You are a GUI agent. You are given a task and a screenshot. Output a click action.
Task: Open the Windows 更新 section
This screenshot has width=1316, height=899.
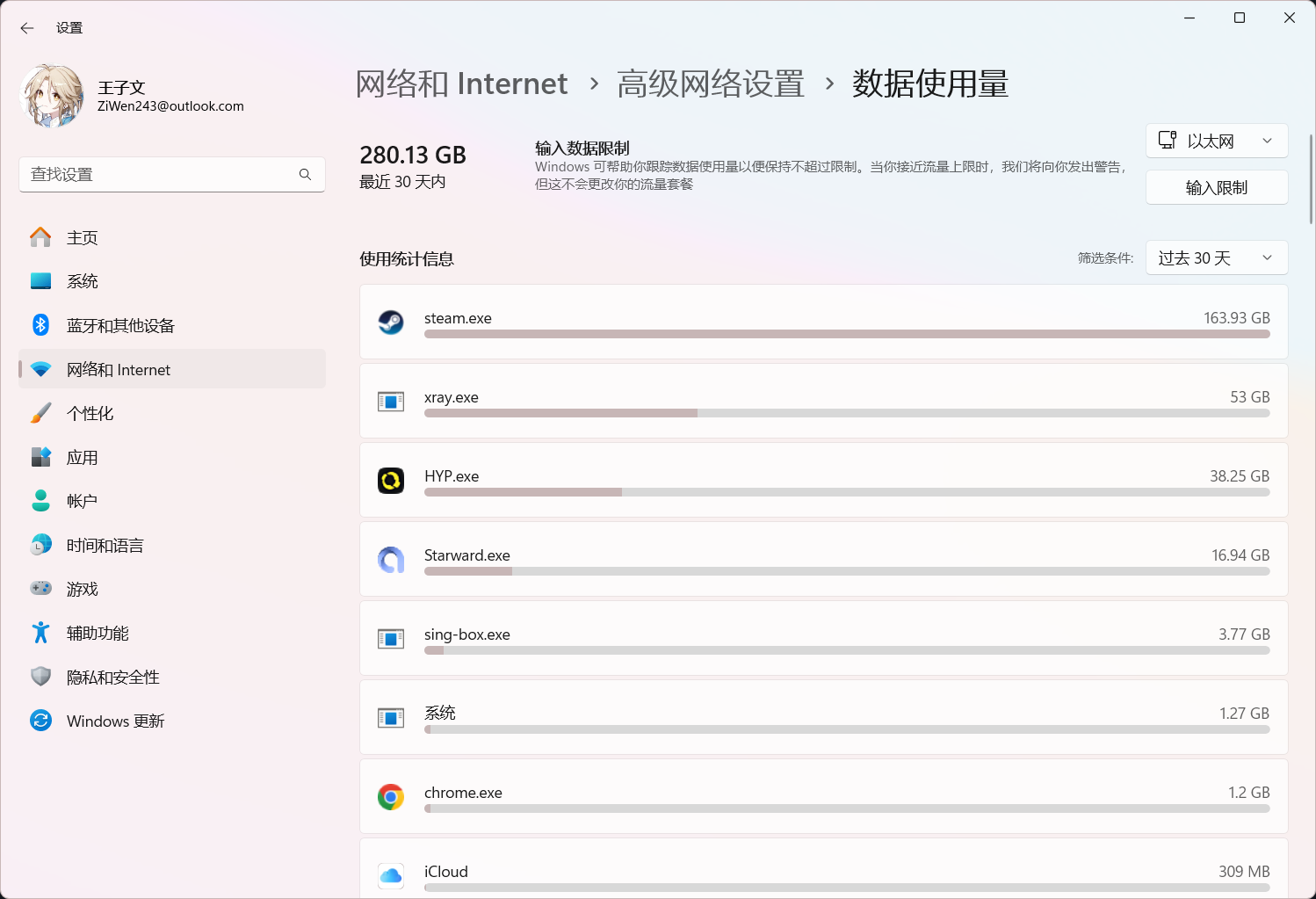click(x=115, y=721)
